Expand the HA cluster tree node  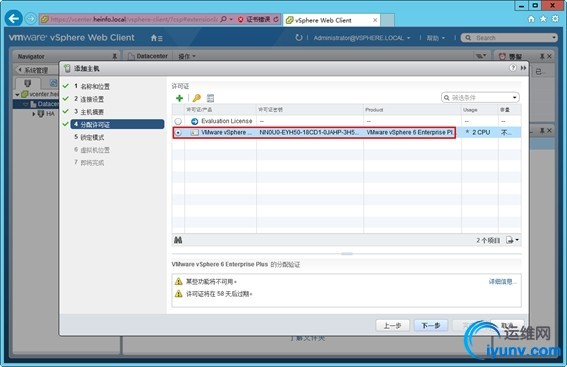coord(34,114)
